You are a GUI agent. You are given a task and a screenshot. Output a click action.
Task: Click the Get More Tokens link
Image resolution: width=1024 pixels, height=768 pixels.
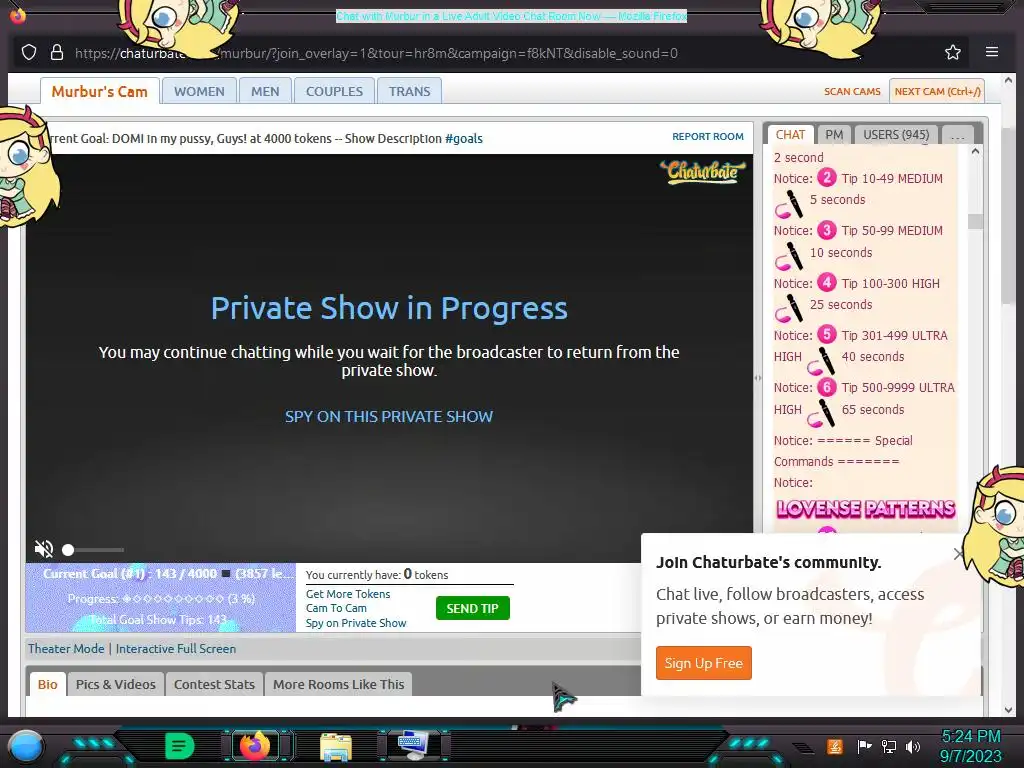coord(348,594)
